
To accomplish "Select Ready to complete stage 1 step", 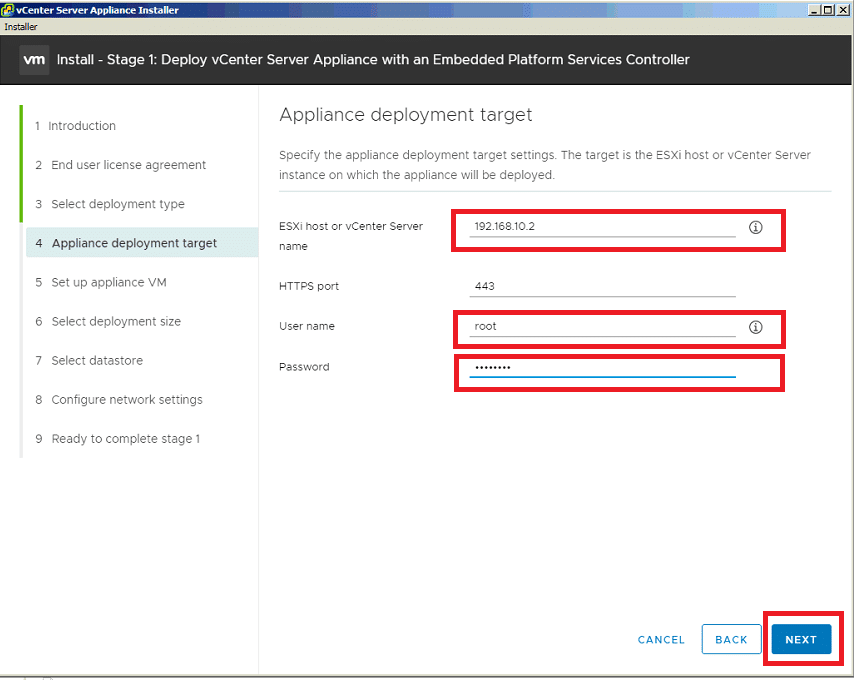I will coord(118,439).
